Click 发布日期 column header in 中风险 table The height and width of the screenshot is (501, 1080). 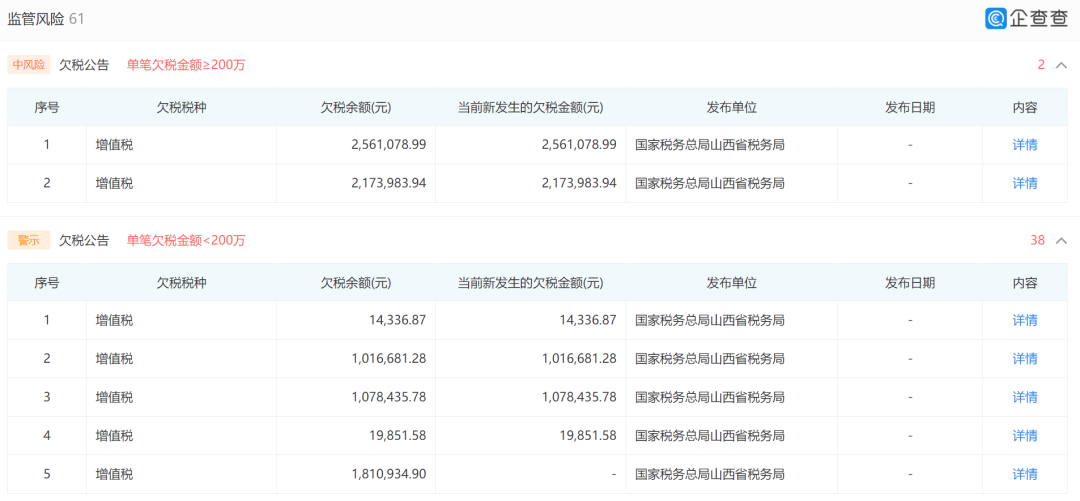(x=910, y=108)
